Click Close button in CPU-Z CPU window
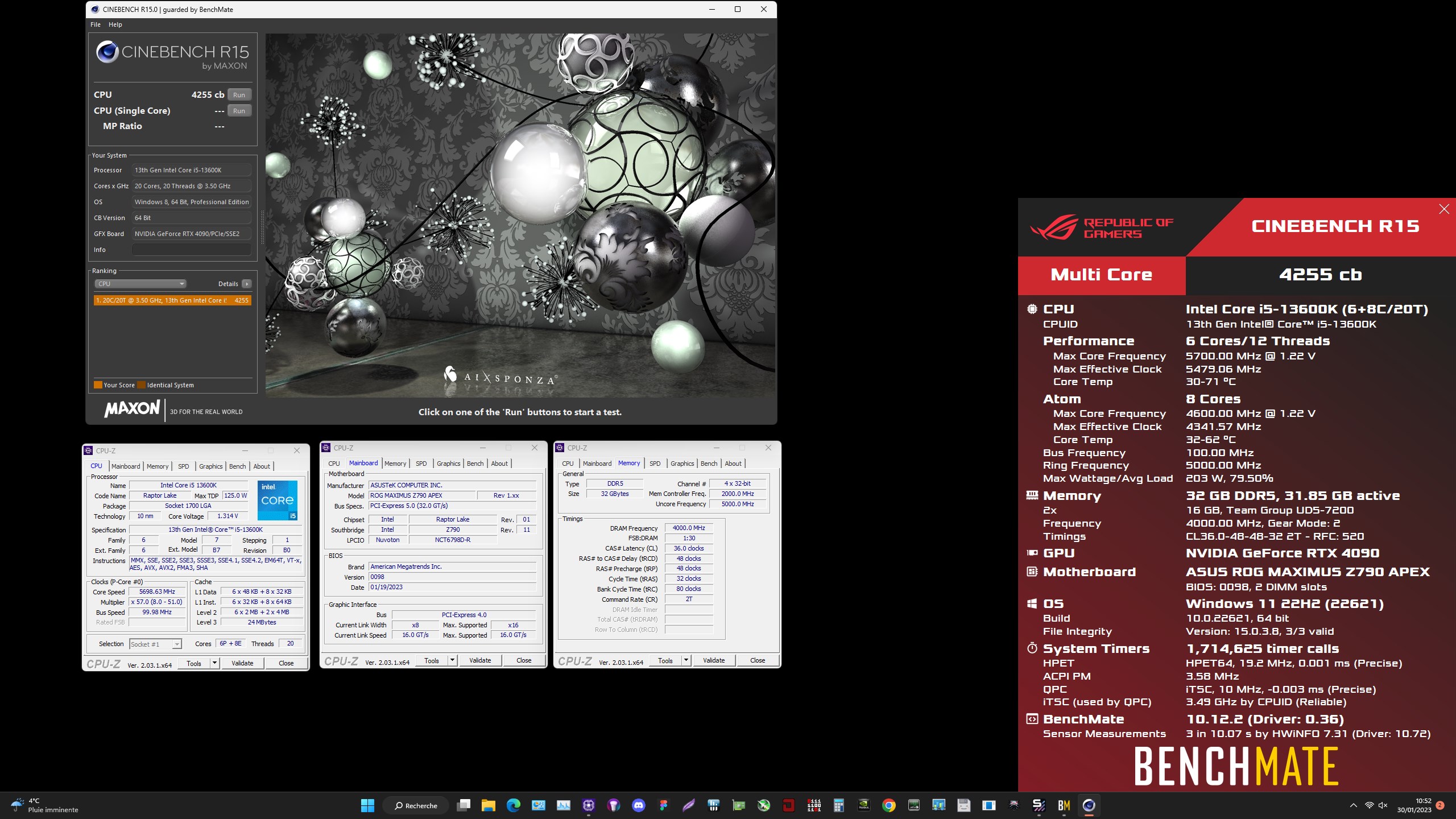The width and height of the screenshot is (1456, 819). tap(286, 663)
